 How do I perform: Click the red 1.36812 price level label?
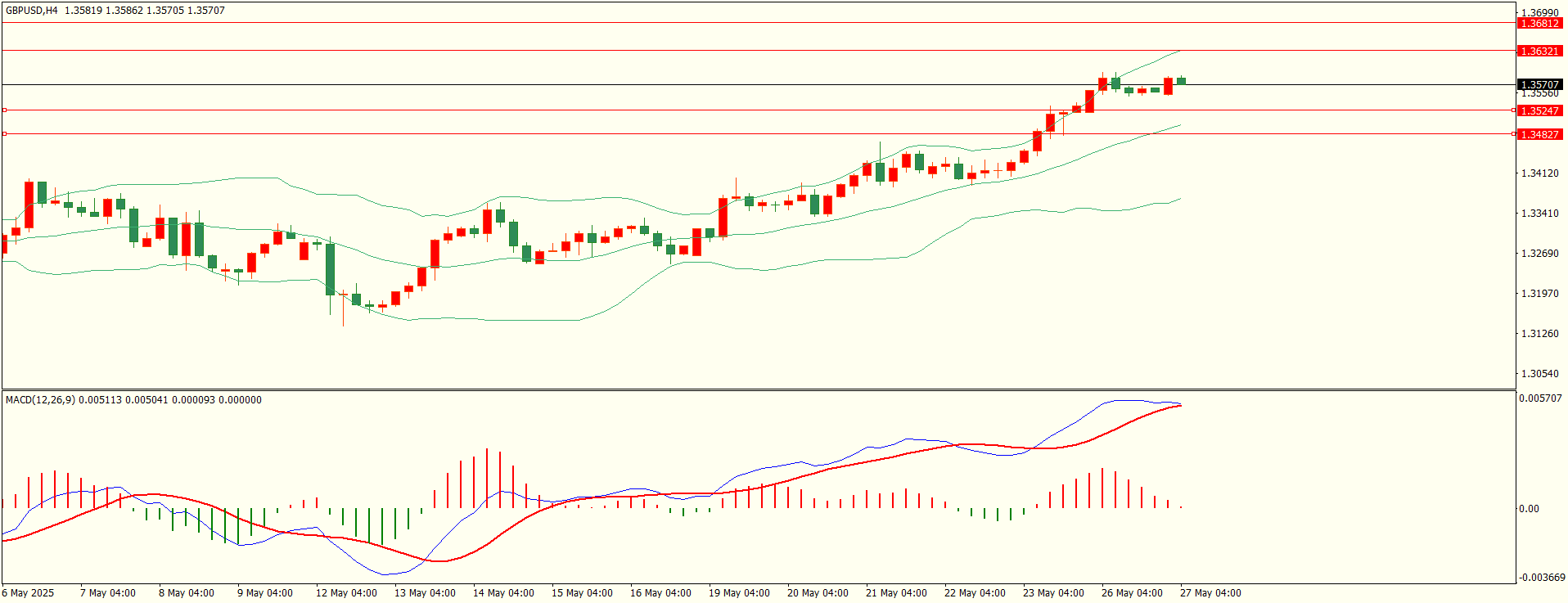coord(1539,24)
